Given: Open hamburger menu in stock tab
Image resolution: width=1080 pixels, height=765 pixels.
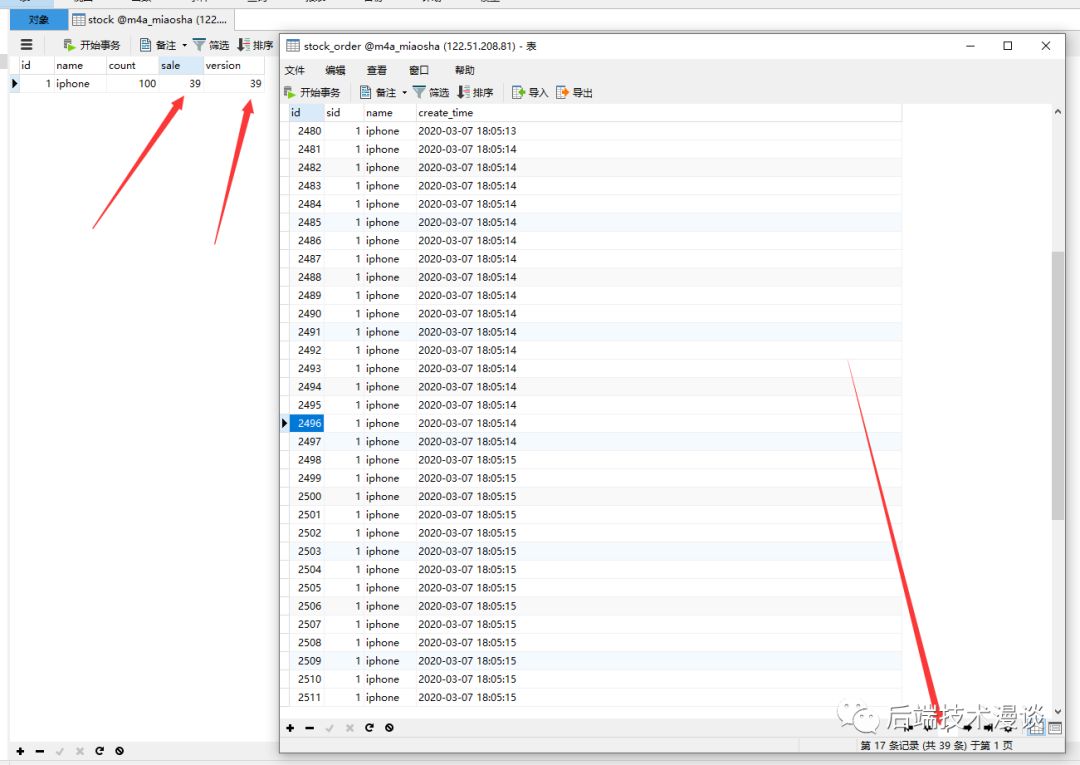Looking at the screenshot, I should [26, 45].
